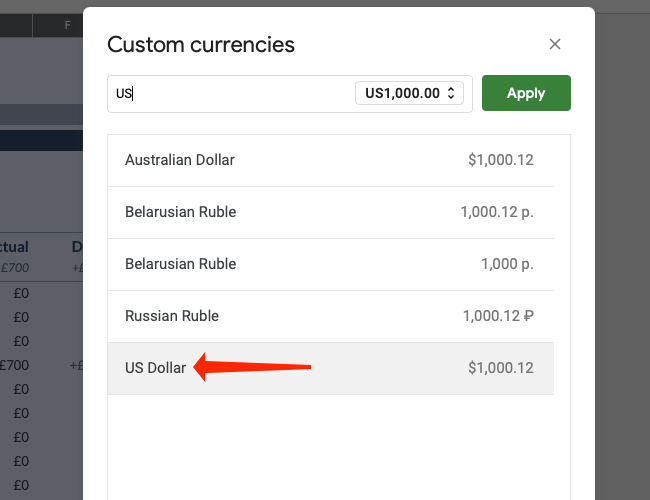Click the $1,000.12 sample beside US Dollar
Image resolution: width=650 pixels, height=500 pixels.
pos(500,368)
